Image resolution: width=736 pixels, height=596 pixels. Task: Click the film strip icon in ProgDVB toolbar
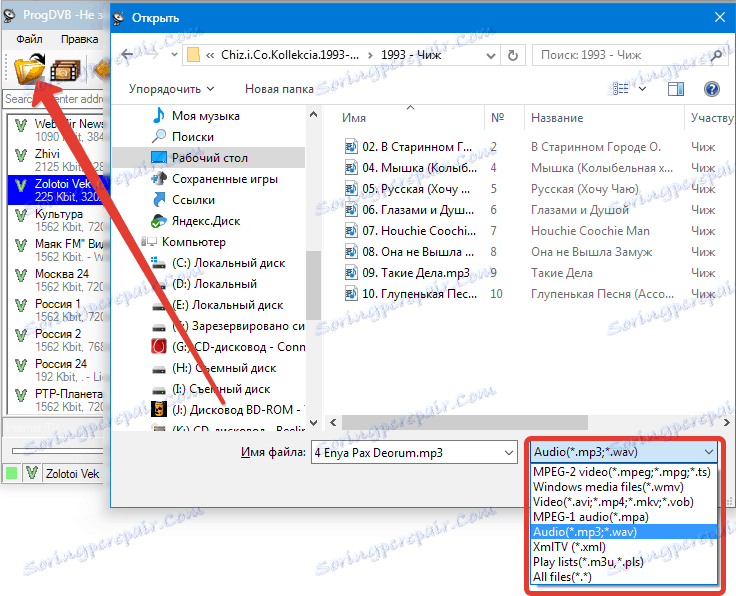(66, 71)
